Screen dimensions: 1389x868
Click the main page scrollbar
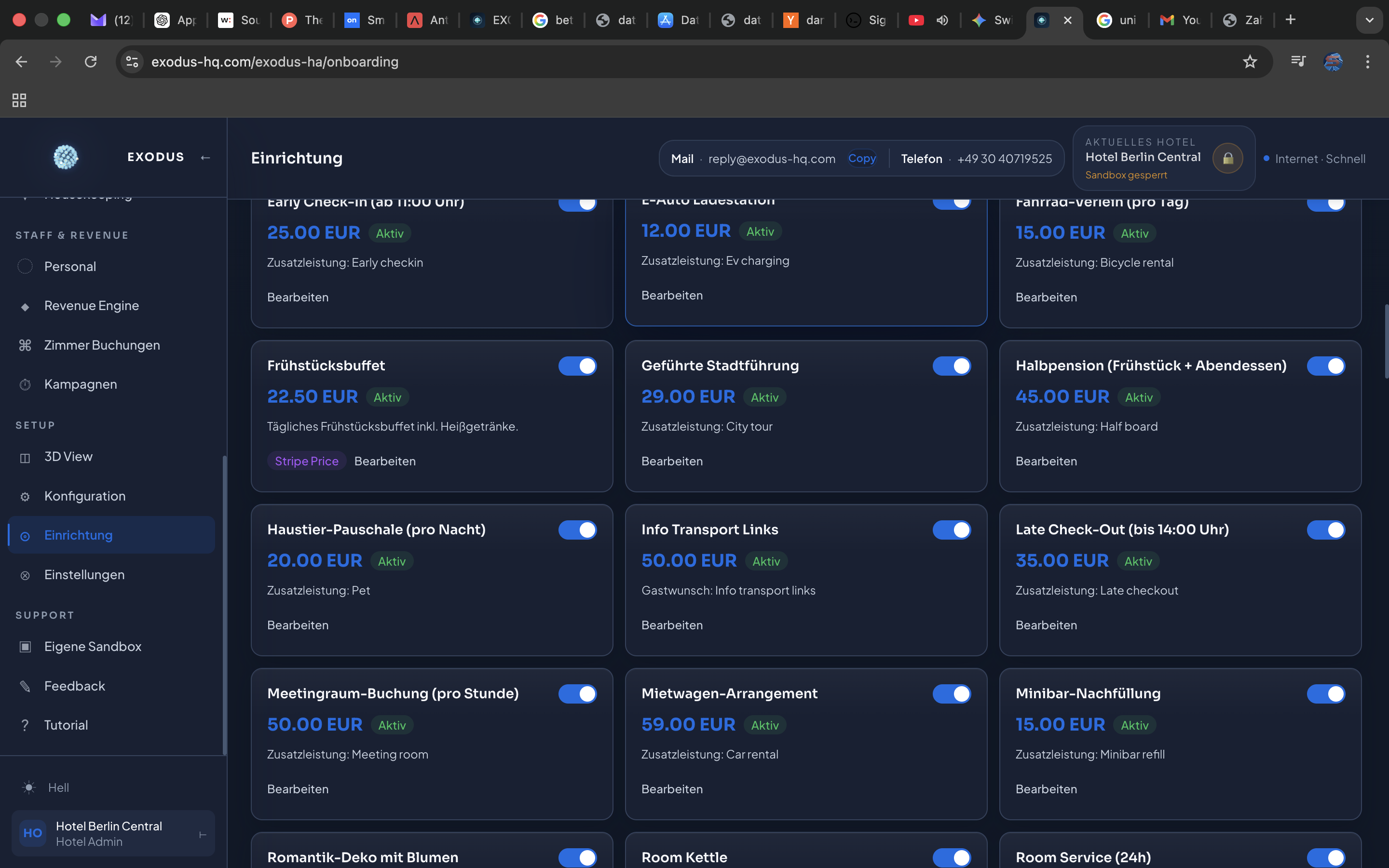pyautogui.click(x=1386, y=341)
